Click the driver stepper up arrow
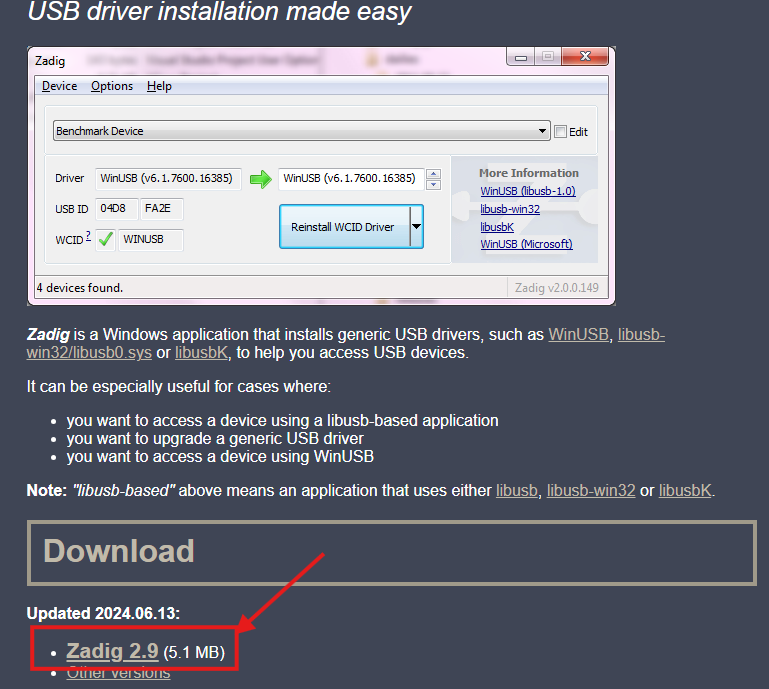This screenshot has height=689, width=769. coord(434,174)
